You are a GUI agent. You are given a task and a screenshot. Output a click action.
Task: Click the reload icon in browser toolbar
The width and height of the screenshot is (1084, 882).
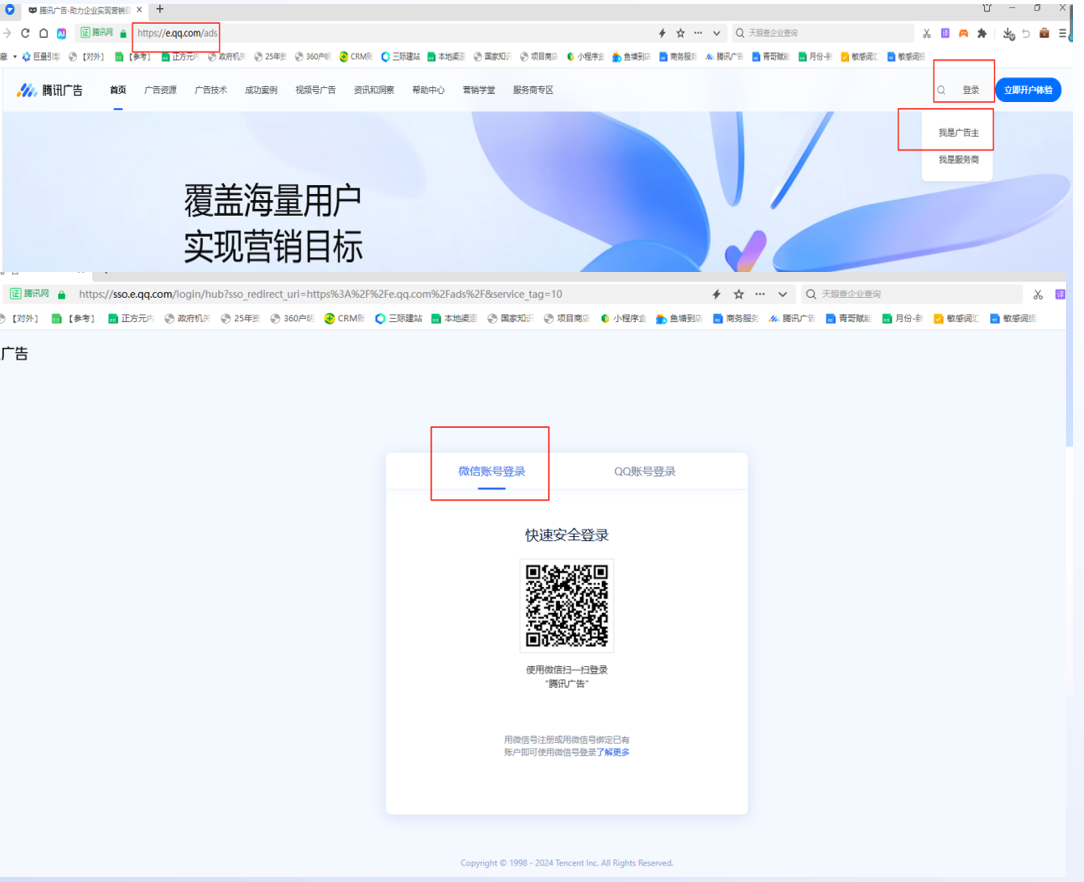coord(25,33)
